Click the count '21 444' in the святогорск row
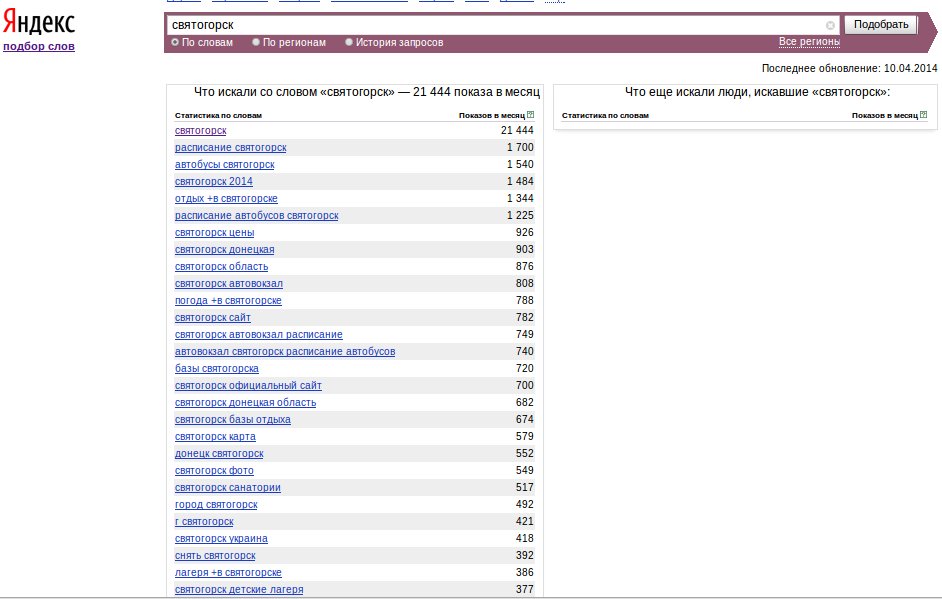 pos(517,130)
